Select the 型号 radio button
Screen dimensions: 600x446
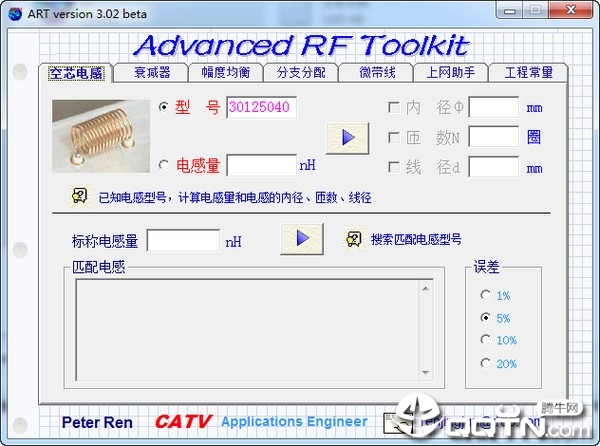pyautogui.click(x=164, y=107)
